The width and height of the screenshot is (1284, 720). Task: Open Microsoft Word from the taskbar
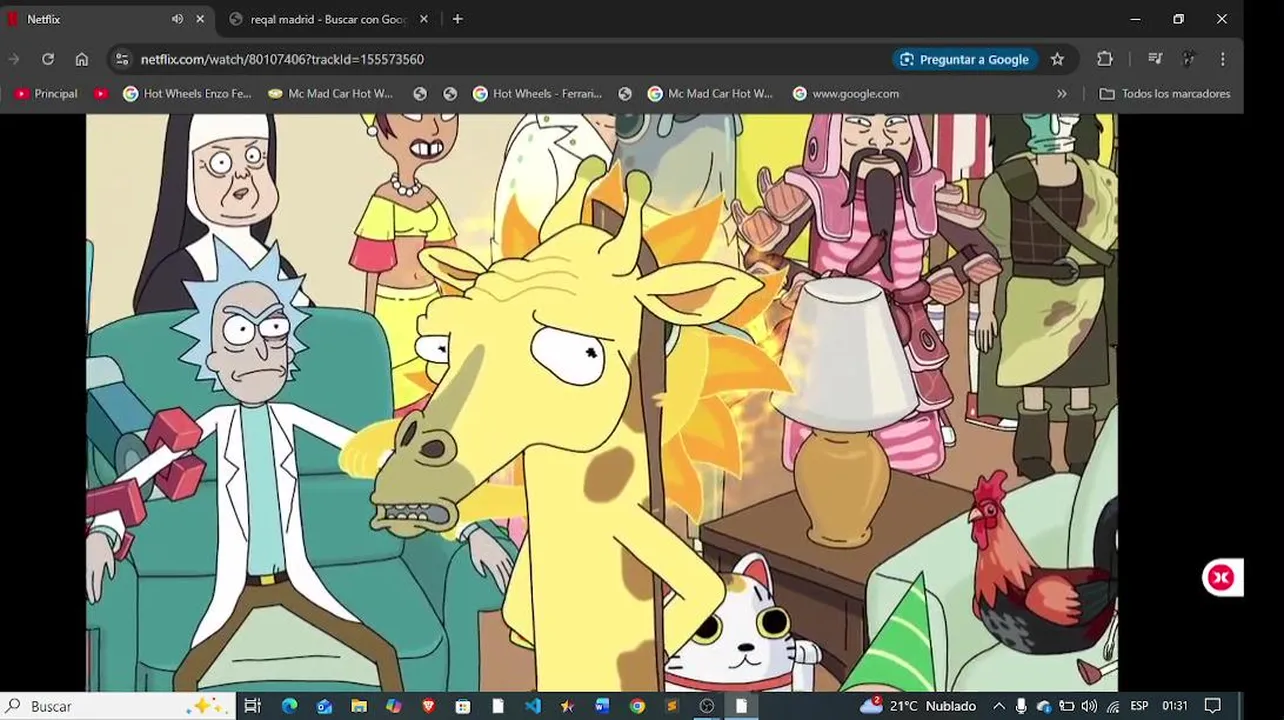602,706
